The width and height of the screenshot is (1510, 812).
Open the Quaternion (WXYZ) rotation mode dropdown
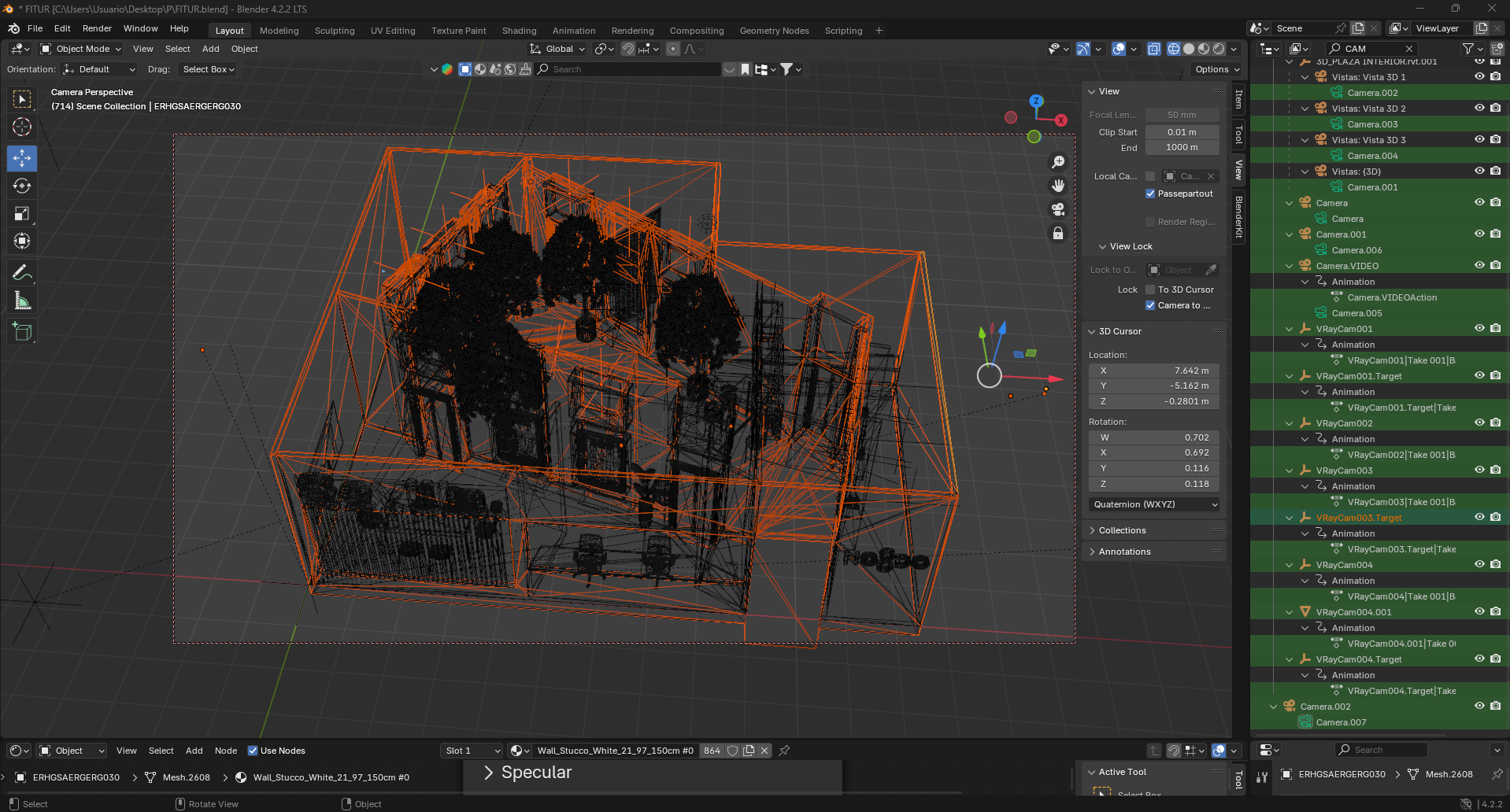(x=1154, y=504)
